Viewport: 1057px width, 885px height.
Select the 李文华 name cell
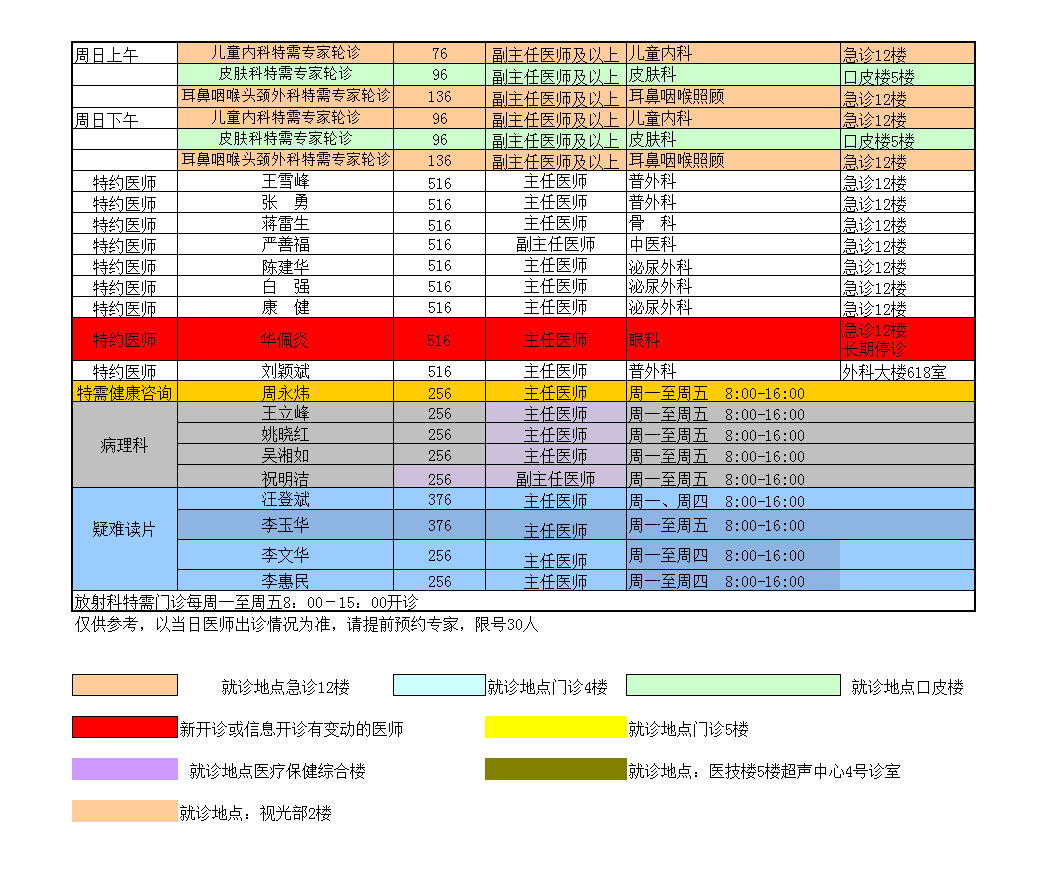tap(285, 555)
